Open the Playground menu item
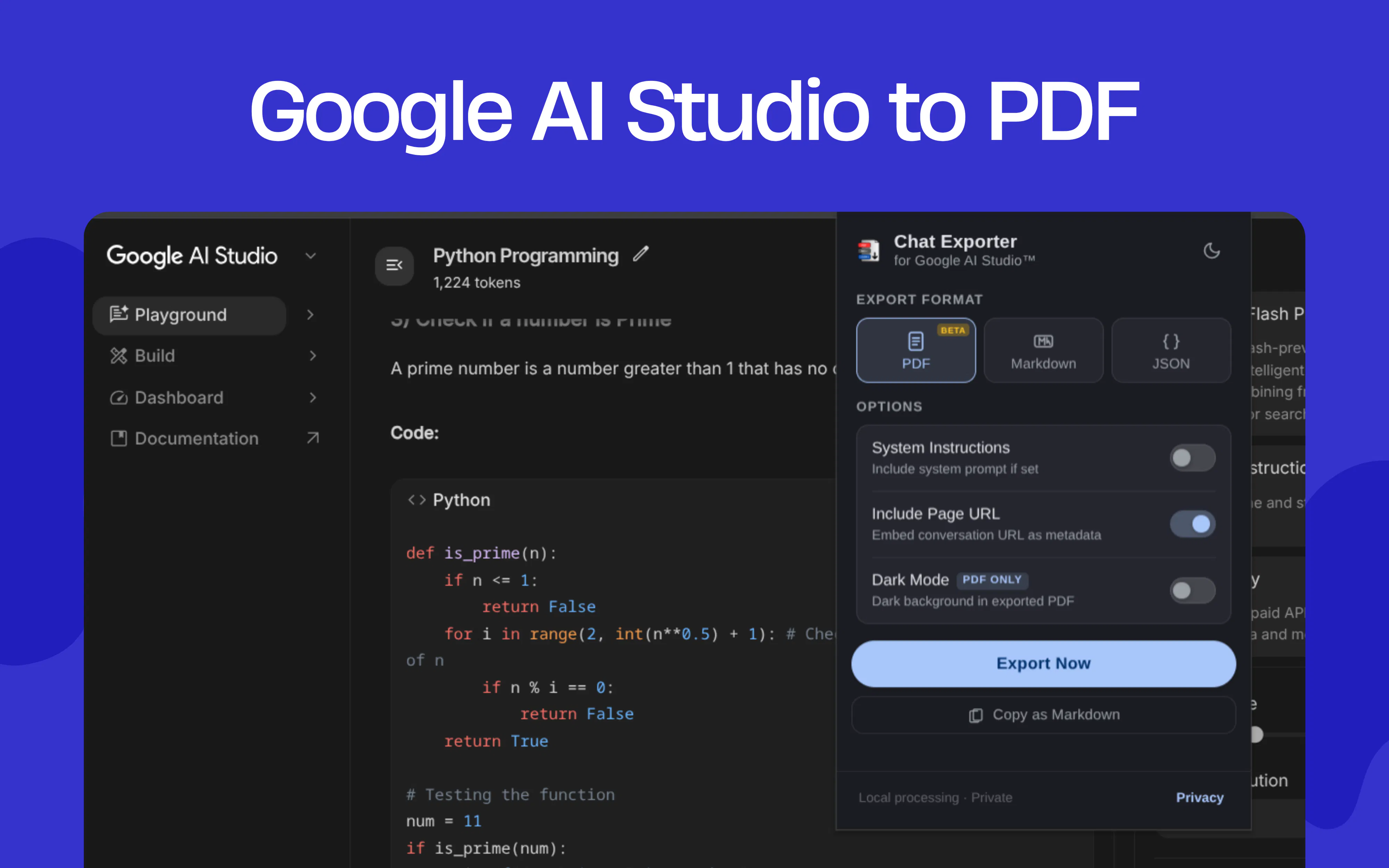This screenshot has width=1389, height=868. [x=189, y=315]
